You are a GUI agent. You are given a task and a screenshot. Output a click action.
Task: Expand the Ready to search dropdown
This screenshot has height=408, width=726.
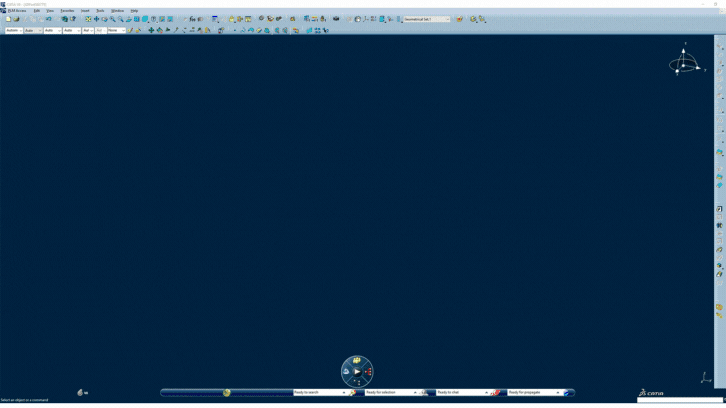(344, 393)
